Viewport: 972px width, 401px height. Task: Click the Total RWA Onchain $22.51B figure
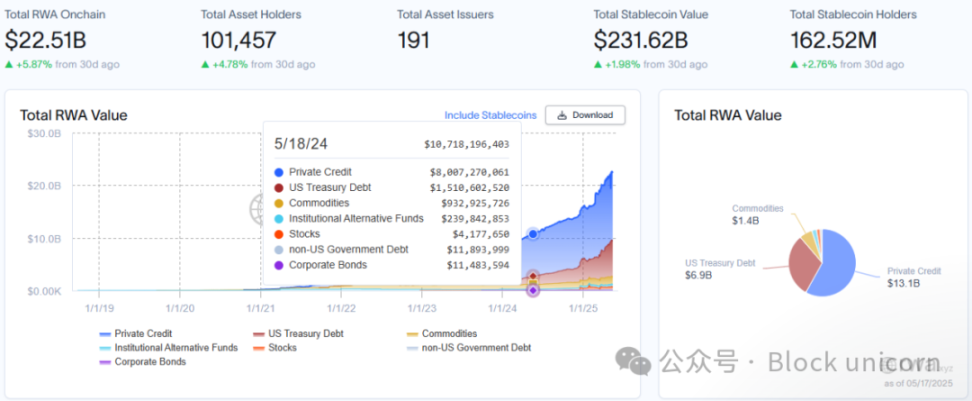[46, 40]
